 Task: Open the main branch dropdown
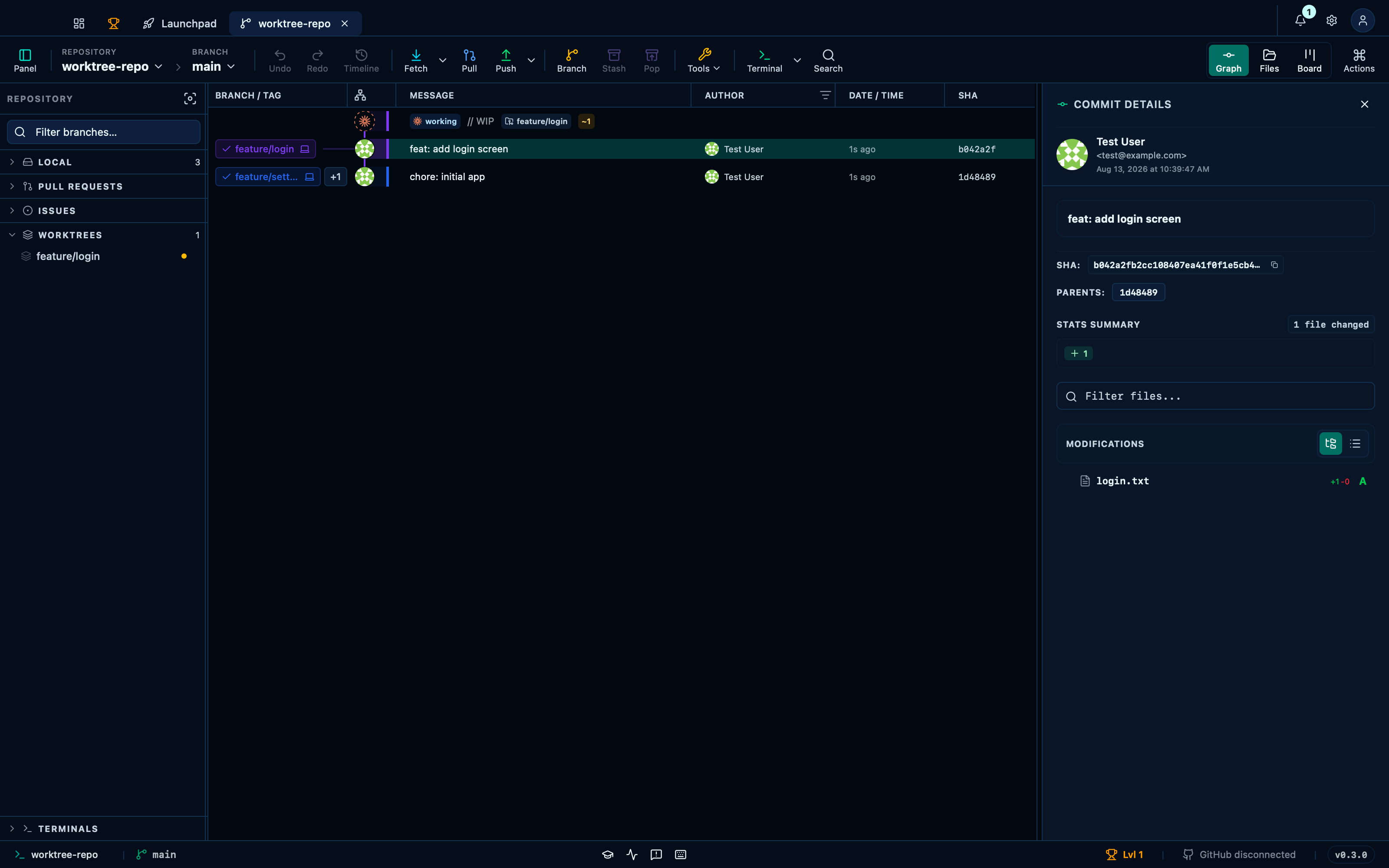[x=214, y=66]
